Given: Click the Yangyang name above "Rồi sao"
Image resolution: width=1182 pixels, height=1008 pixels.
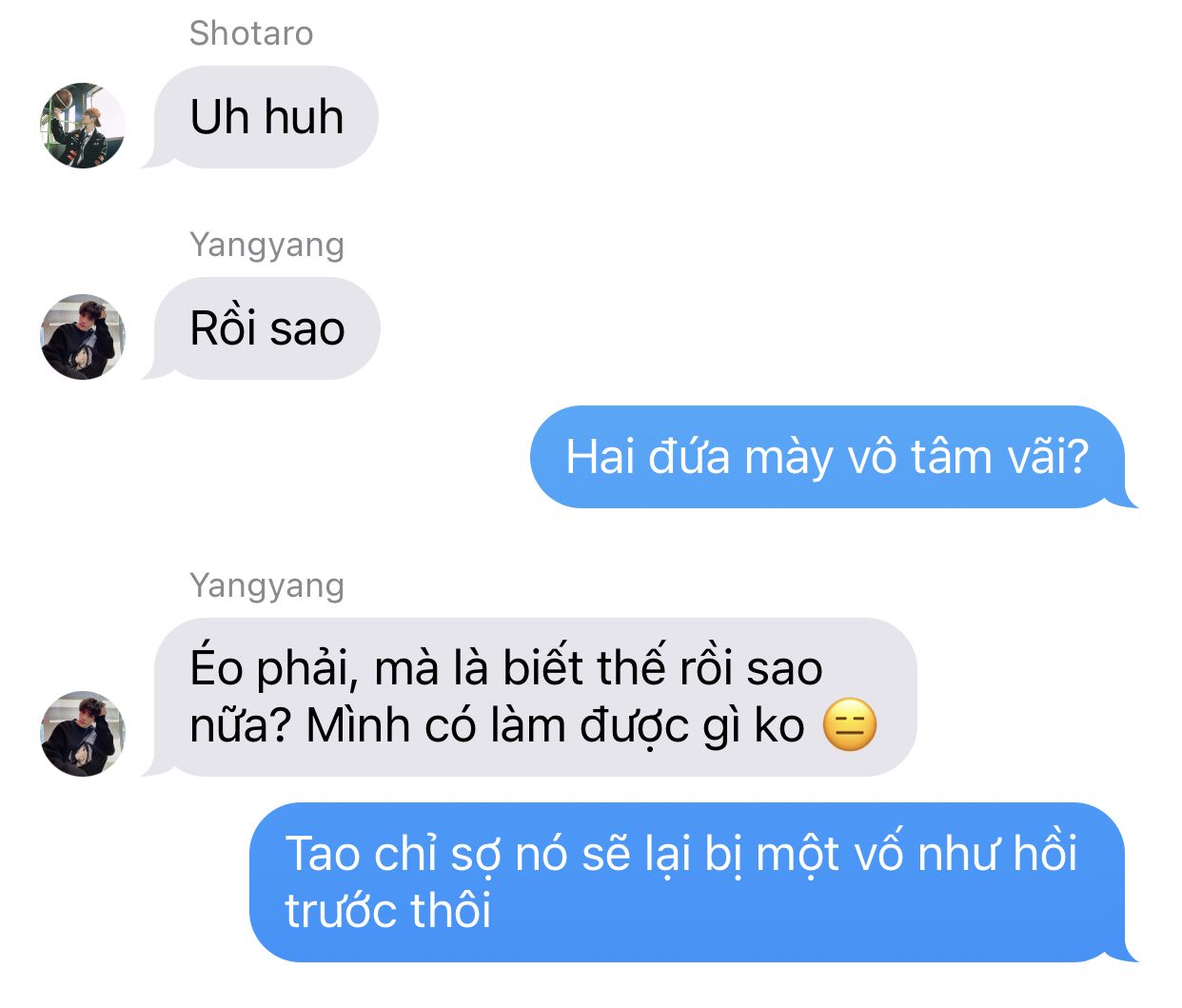Looking at the screenshot, I should coord(266,245).
